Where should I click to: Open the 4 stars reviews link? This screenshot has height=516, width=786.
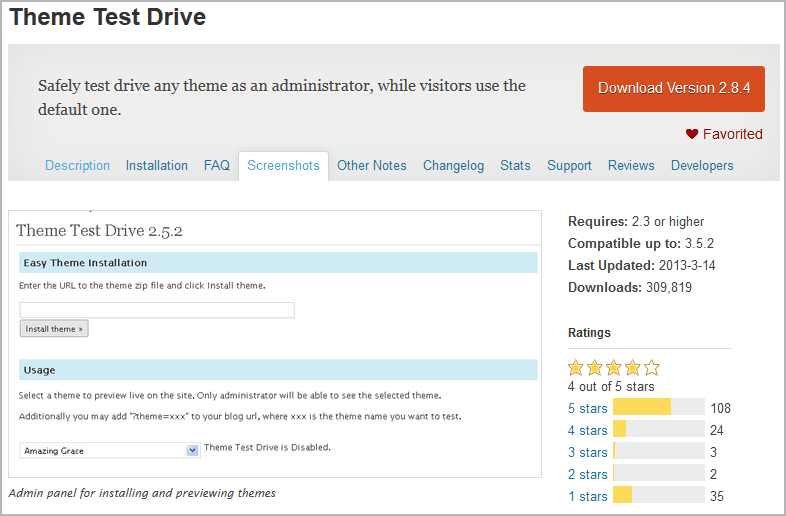(x=587, y=430)
